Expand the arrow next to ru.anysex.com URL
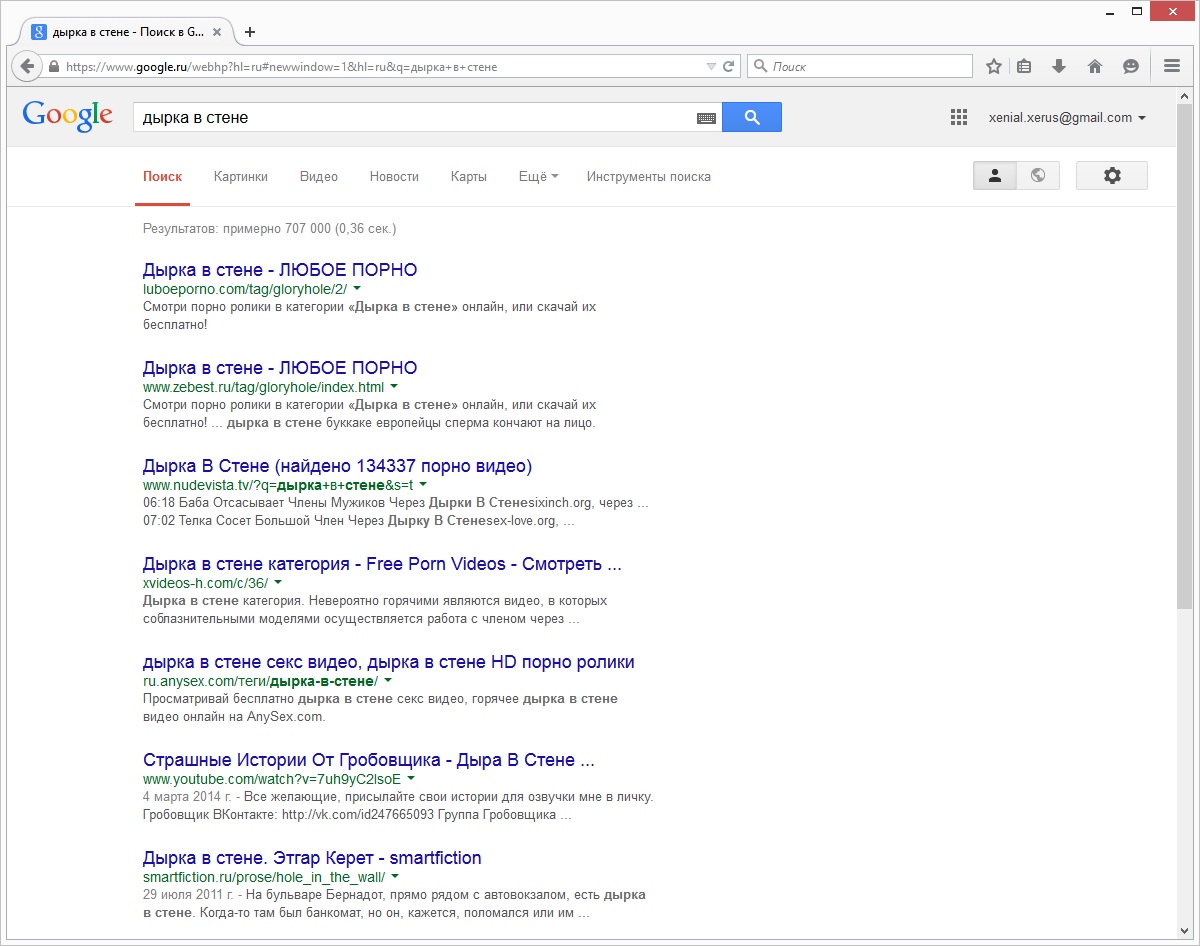Image resolution: width=1200 pixels, height=946 pixels. tap(388, 681)
